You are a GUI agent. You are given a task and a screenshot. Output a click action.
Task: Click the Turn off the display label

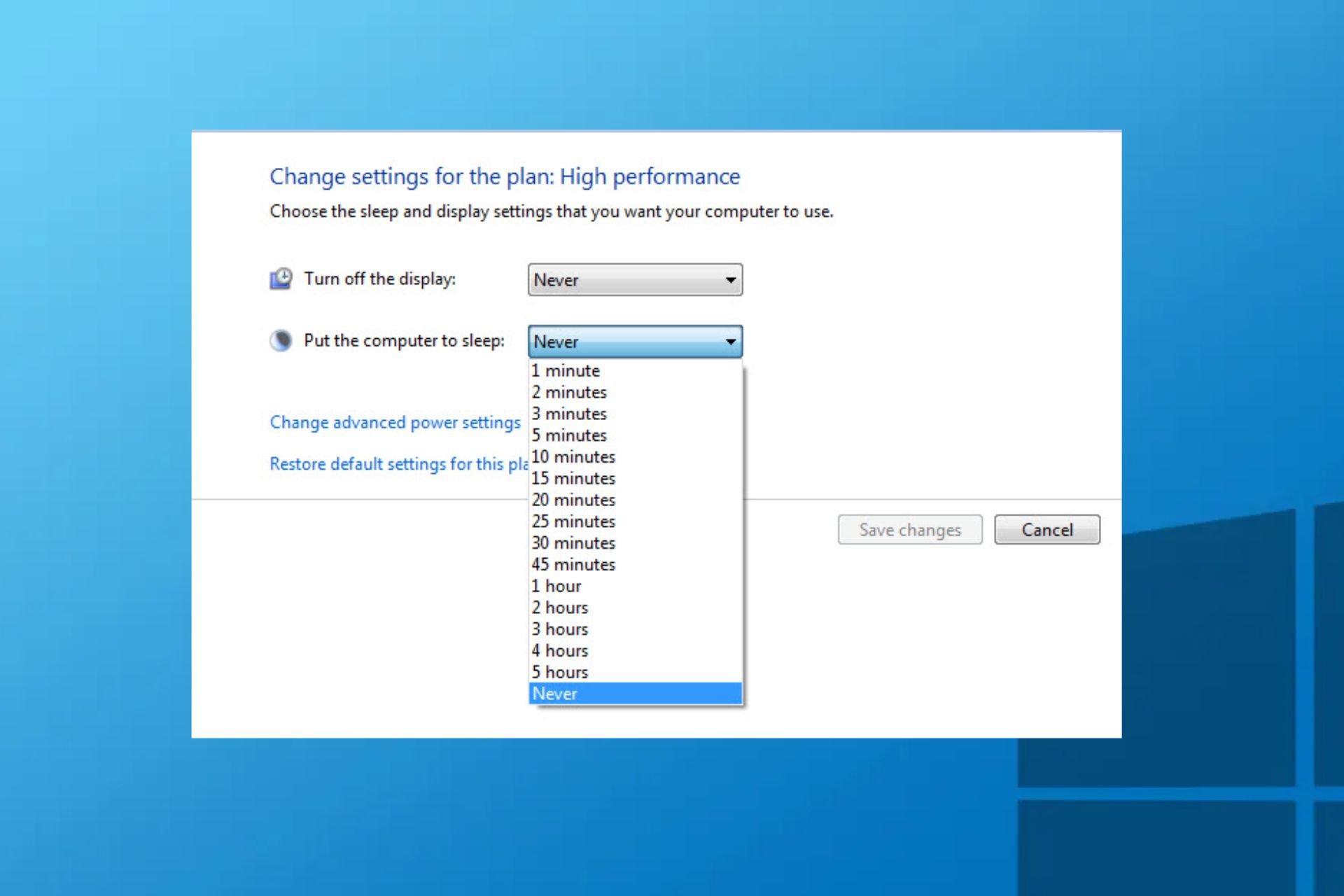379,279
